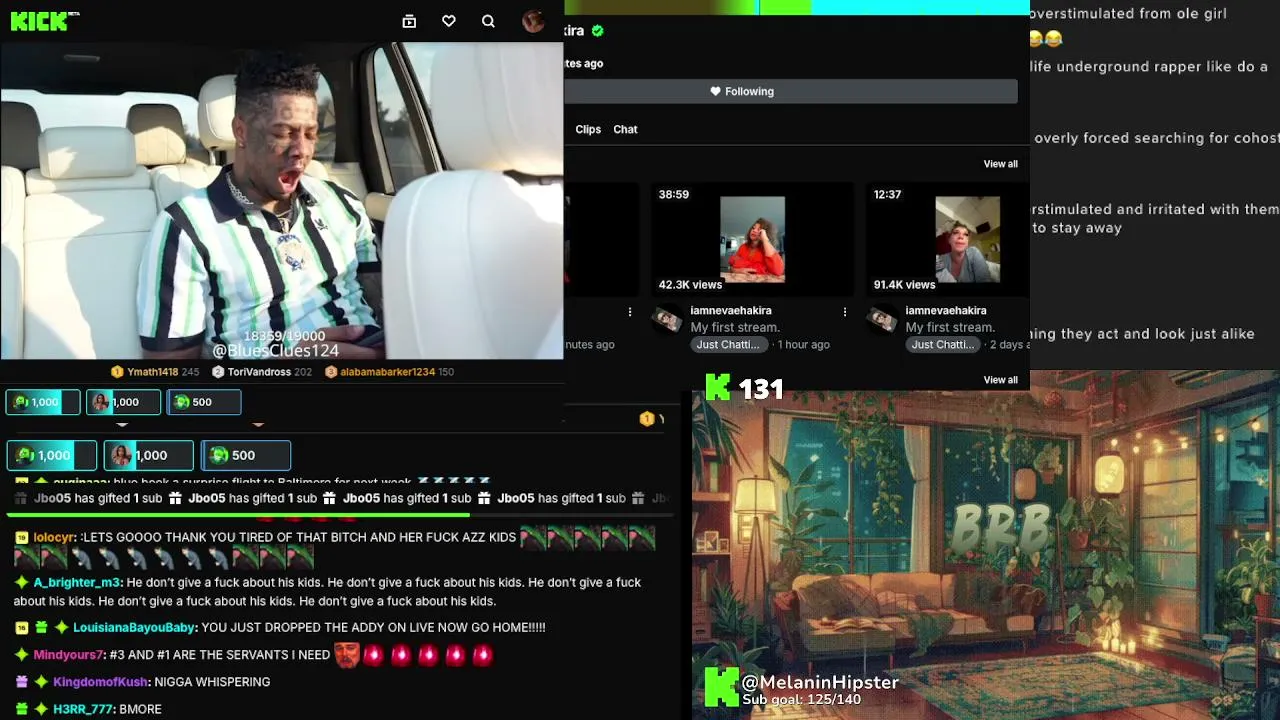Click the green gift badge beside H3RR_777

coord(21,709)
